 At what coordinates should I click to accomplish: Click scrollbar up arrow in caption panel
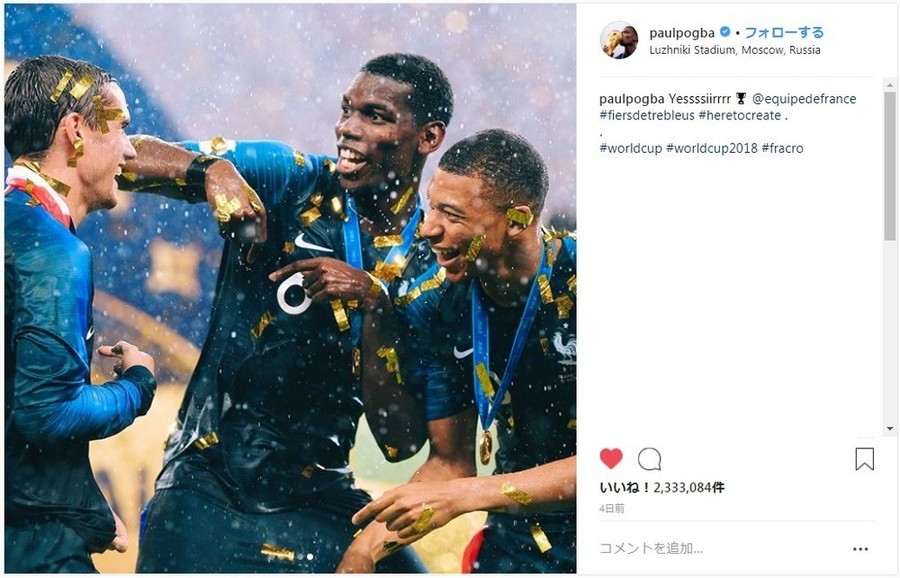click(x=890, y=85)
